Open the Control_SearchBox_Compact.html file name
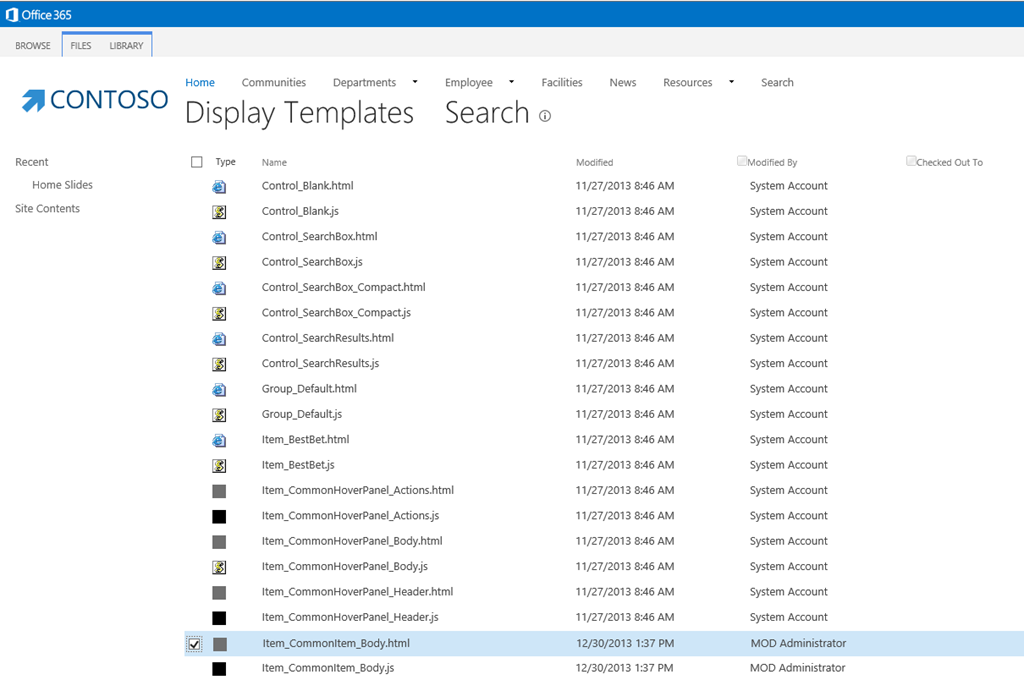 pyautogui.click(x=344, y=287)
